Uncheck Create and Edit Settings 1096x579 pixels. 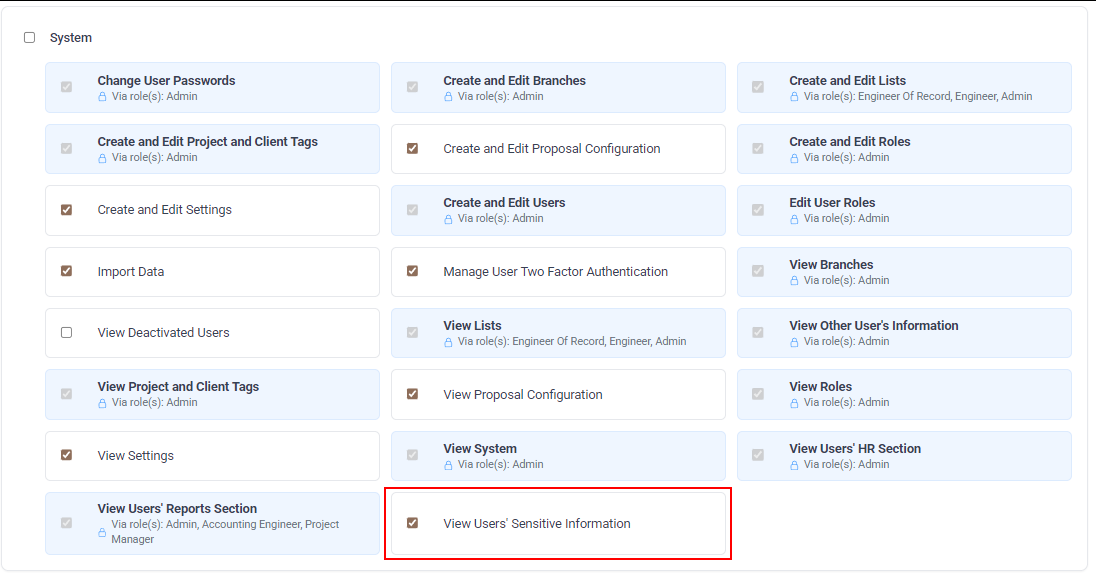pos(67,210)
